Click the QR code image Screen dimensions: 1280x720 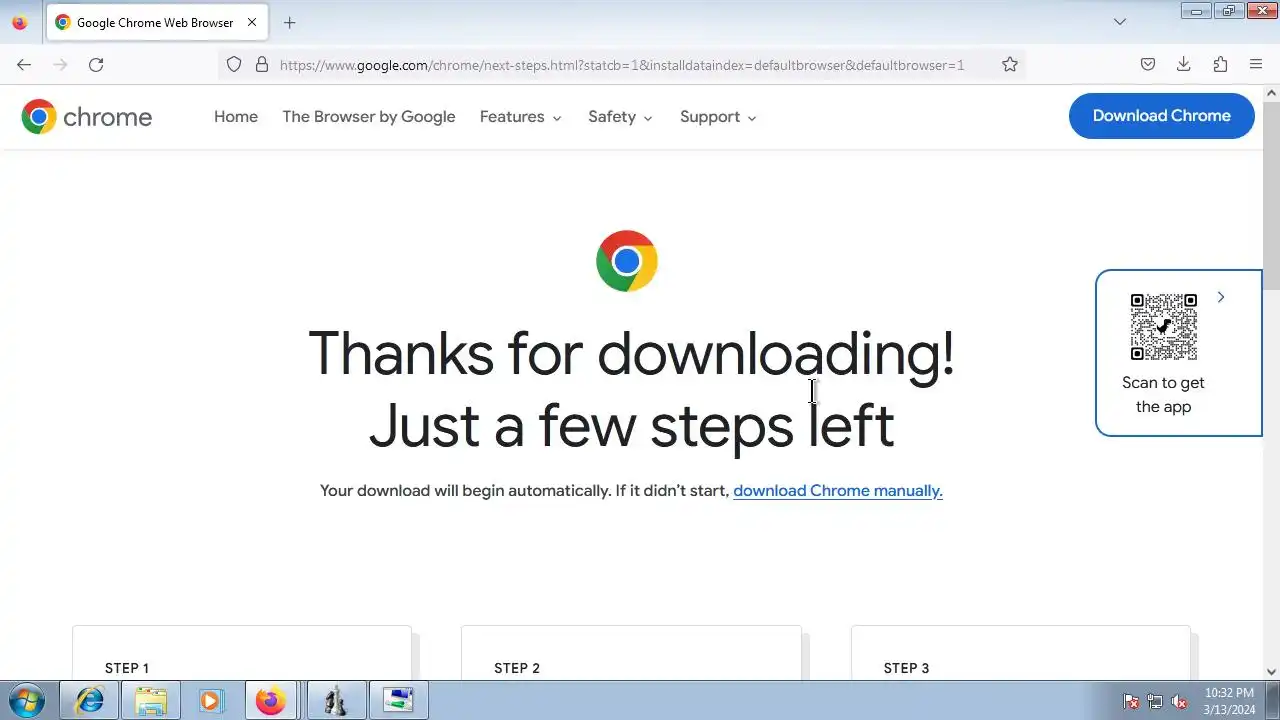tap(1164, 327)
